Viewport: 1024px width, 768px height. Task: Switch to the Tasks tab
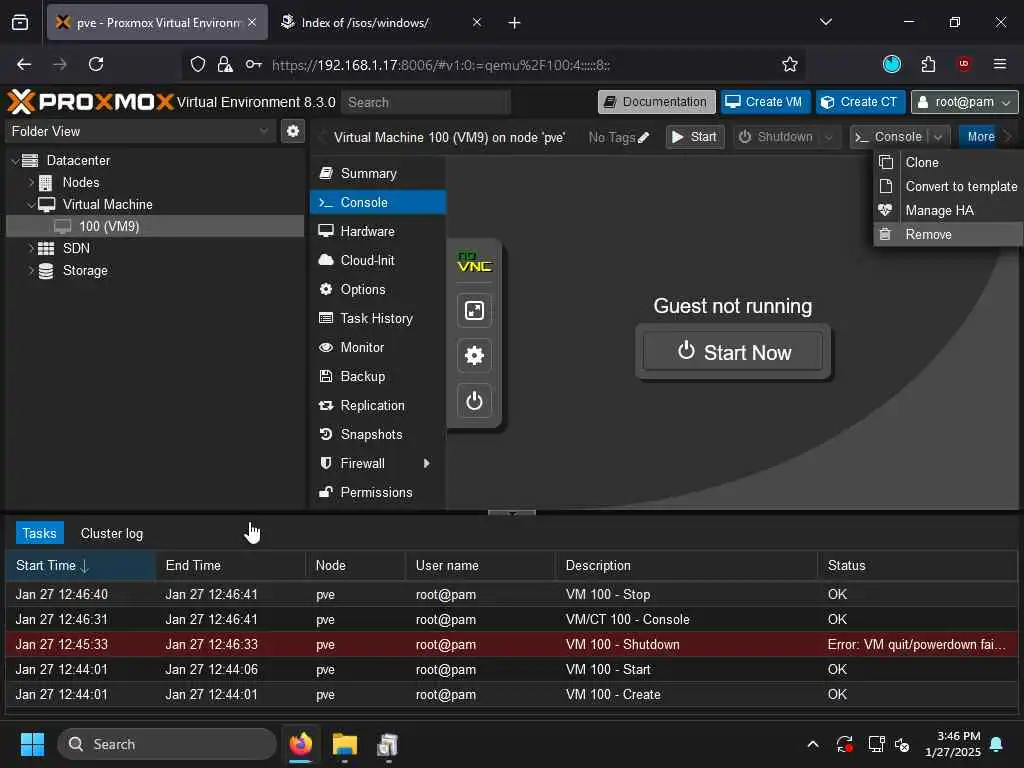[x=39, y=534]
